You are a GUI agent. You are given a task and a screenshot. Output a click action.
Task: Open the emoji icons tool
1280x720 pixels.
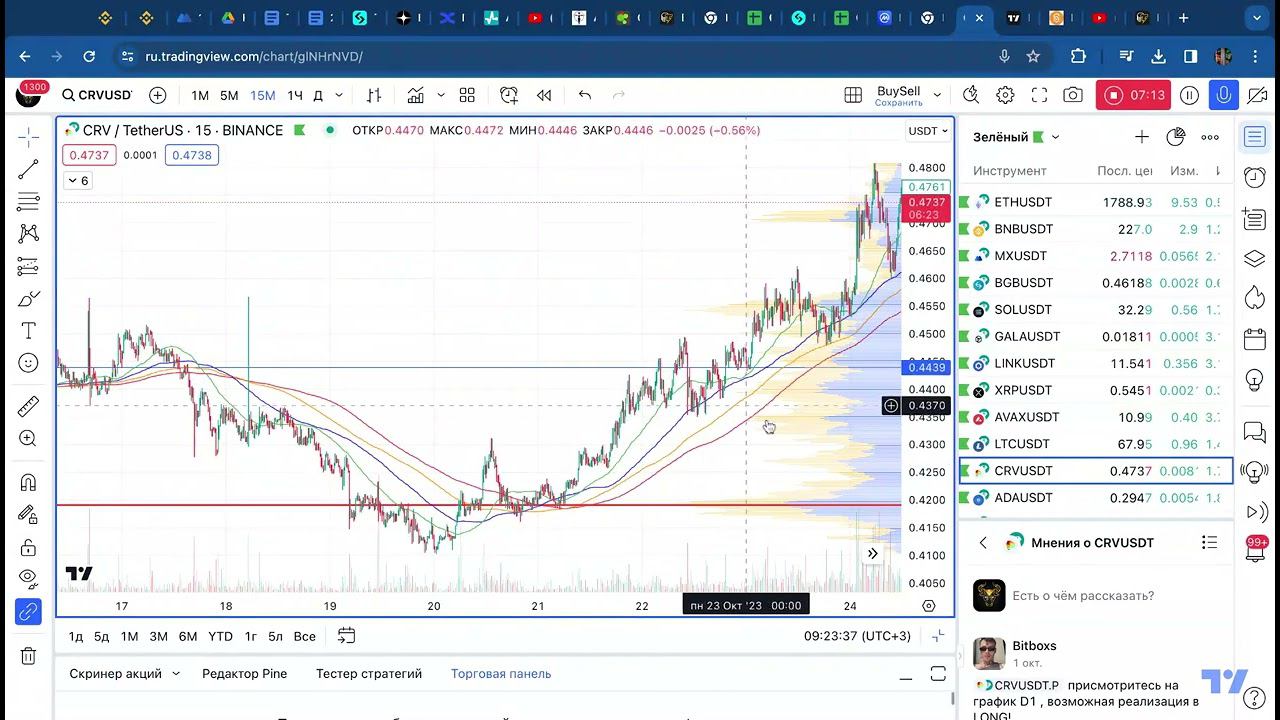coord(28,363)
